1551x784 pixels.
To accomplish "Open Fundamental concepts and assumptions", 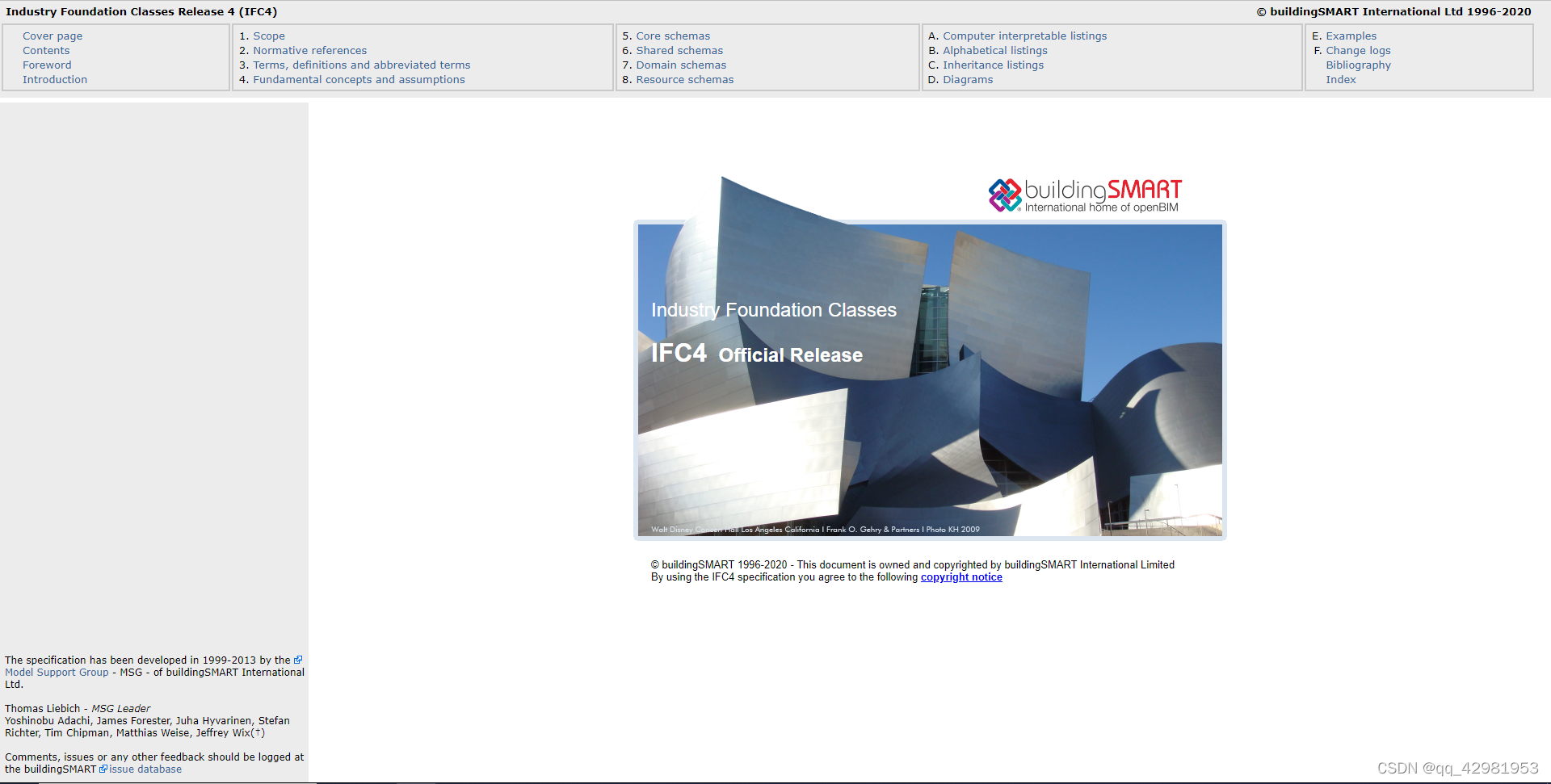I will point(359,80).
